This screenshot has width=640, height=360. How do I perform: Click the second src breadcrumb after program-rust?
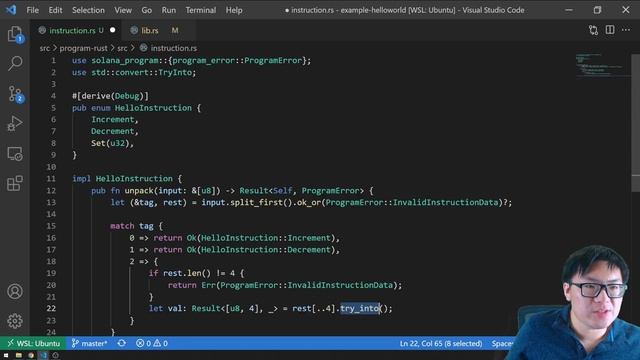[x=122, y=48]
